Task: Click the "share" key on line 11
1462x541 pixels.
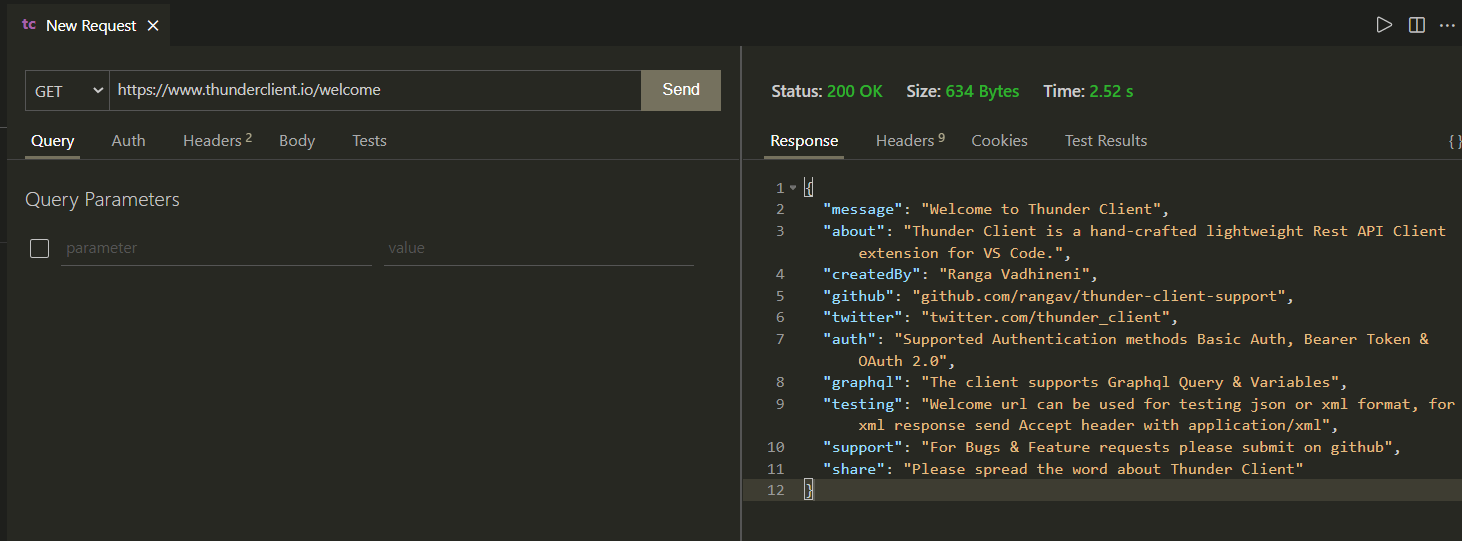Action: (x=854, y=469)
